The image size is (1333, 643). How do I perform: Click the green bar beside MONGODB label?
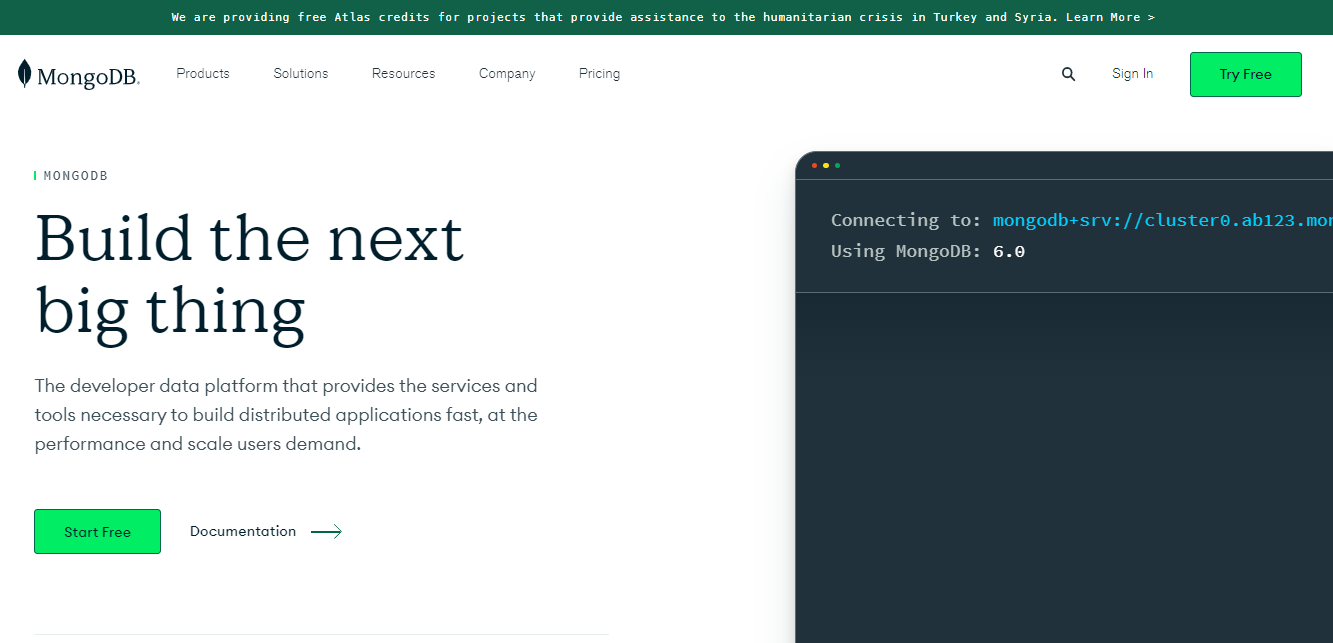[x=36, y=175]
